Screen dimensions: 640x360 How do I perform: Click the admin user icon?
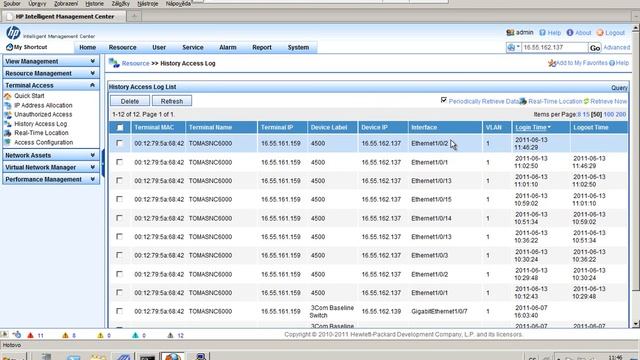[x=510, y=32]
